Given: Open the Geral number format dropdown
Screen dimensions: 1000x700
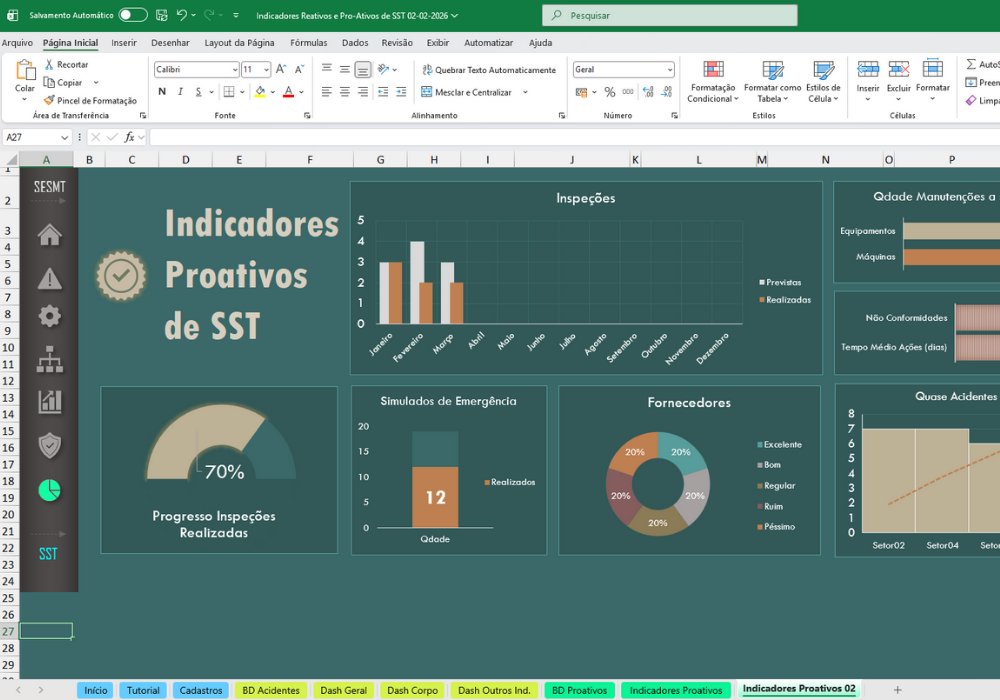Looking at the screenshot, I should (670, 69).
